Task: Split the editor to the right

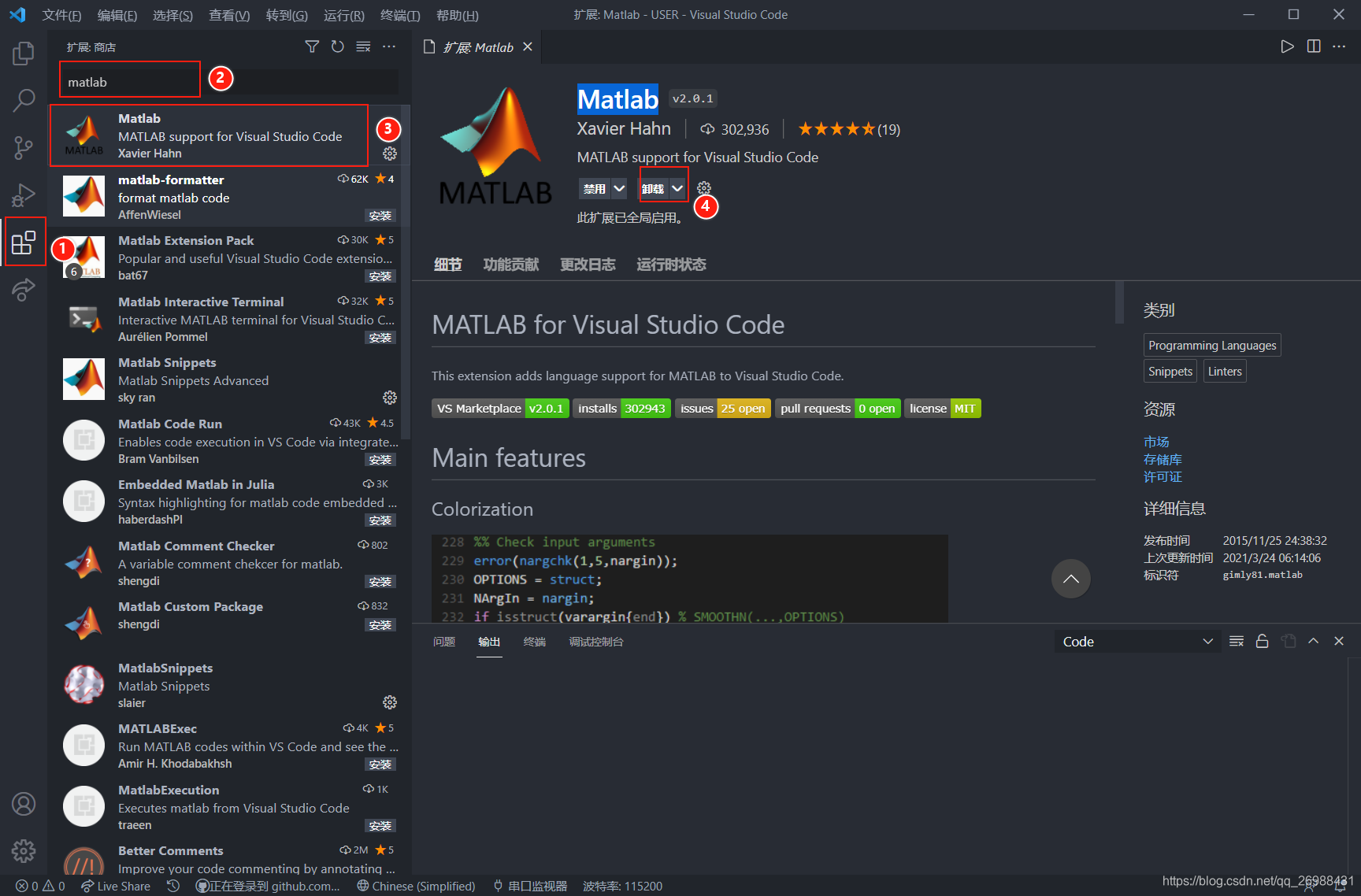Action: tap(1314, 46)
